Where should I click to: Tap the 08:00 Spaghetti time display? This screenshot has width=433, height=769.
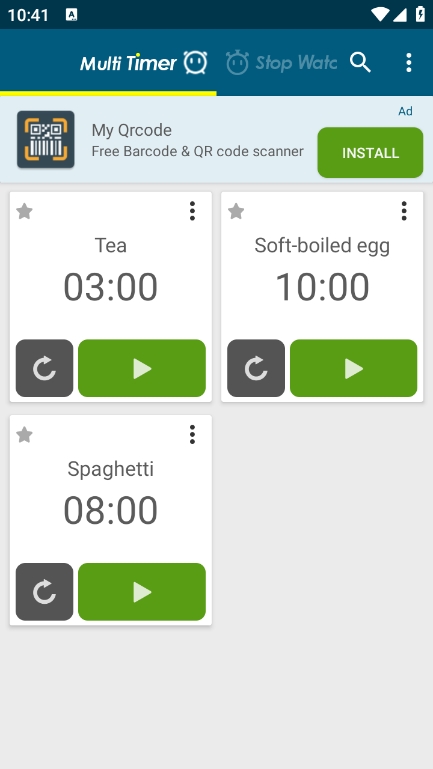(x=110, y=511)
